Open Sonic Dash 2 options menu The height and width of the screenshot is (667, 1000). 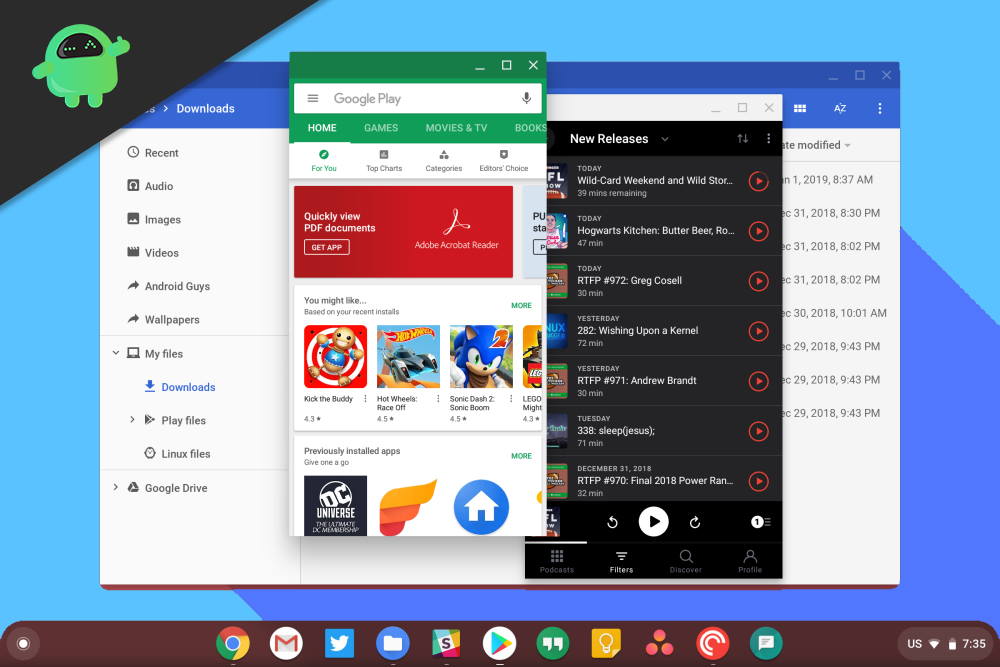coord(511,399)
